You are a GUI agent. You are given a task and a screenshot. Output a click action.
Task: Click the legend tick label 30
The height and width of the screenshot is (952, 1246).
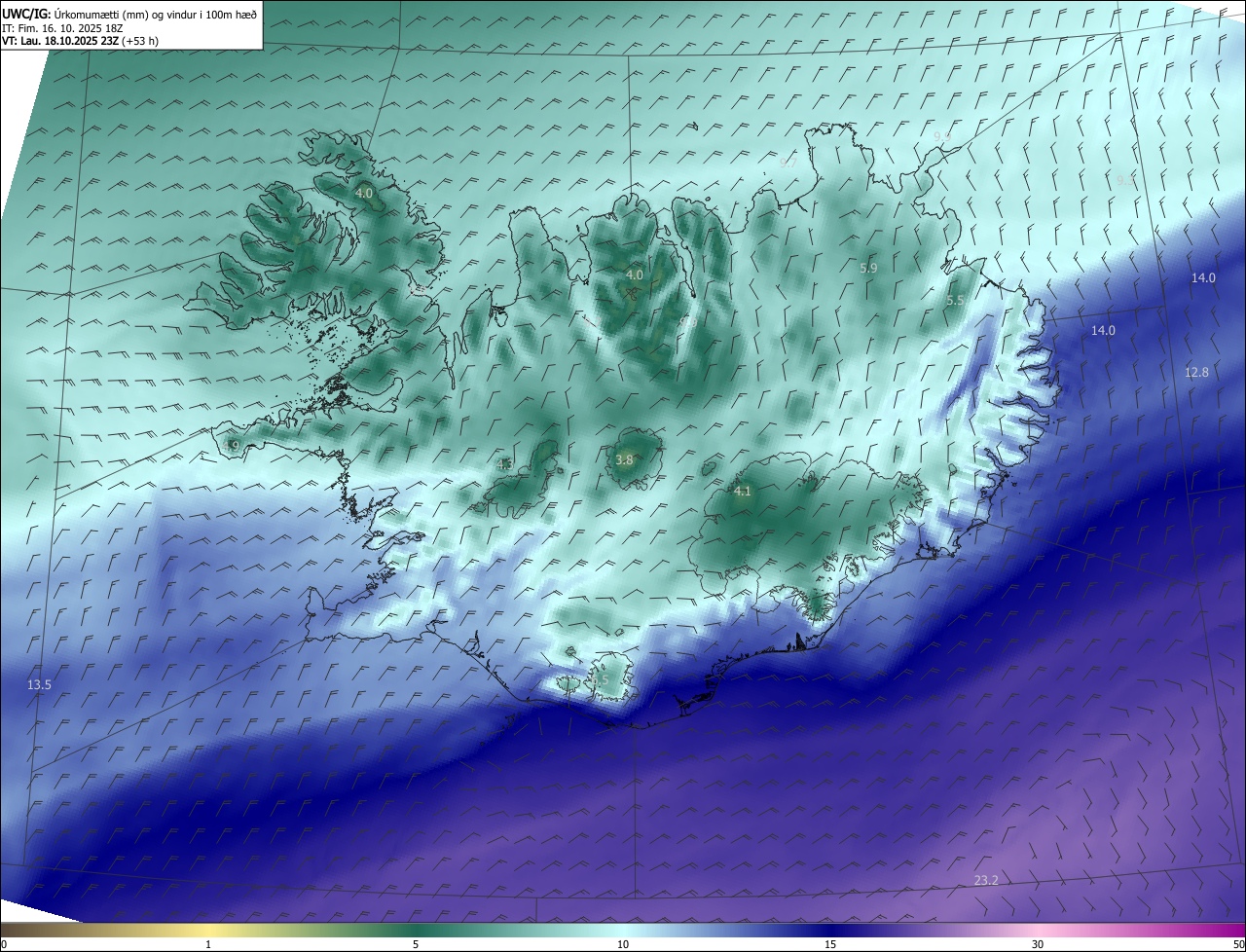tap(1038, 944)
